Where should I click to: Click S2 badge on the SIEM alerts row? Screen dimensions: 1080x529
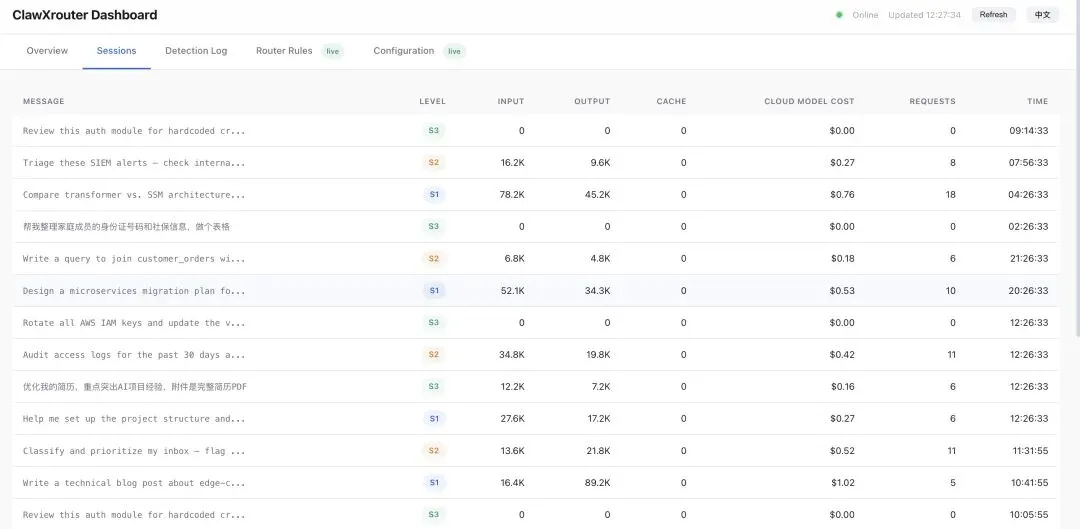tap(434, 163)
